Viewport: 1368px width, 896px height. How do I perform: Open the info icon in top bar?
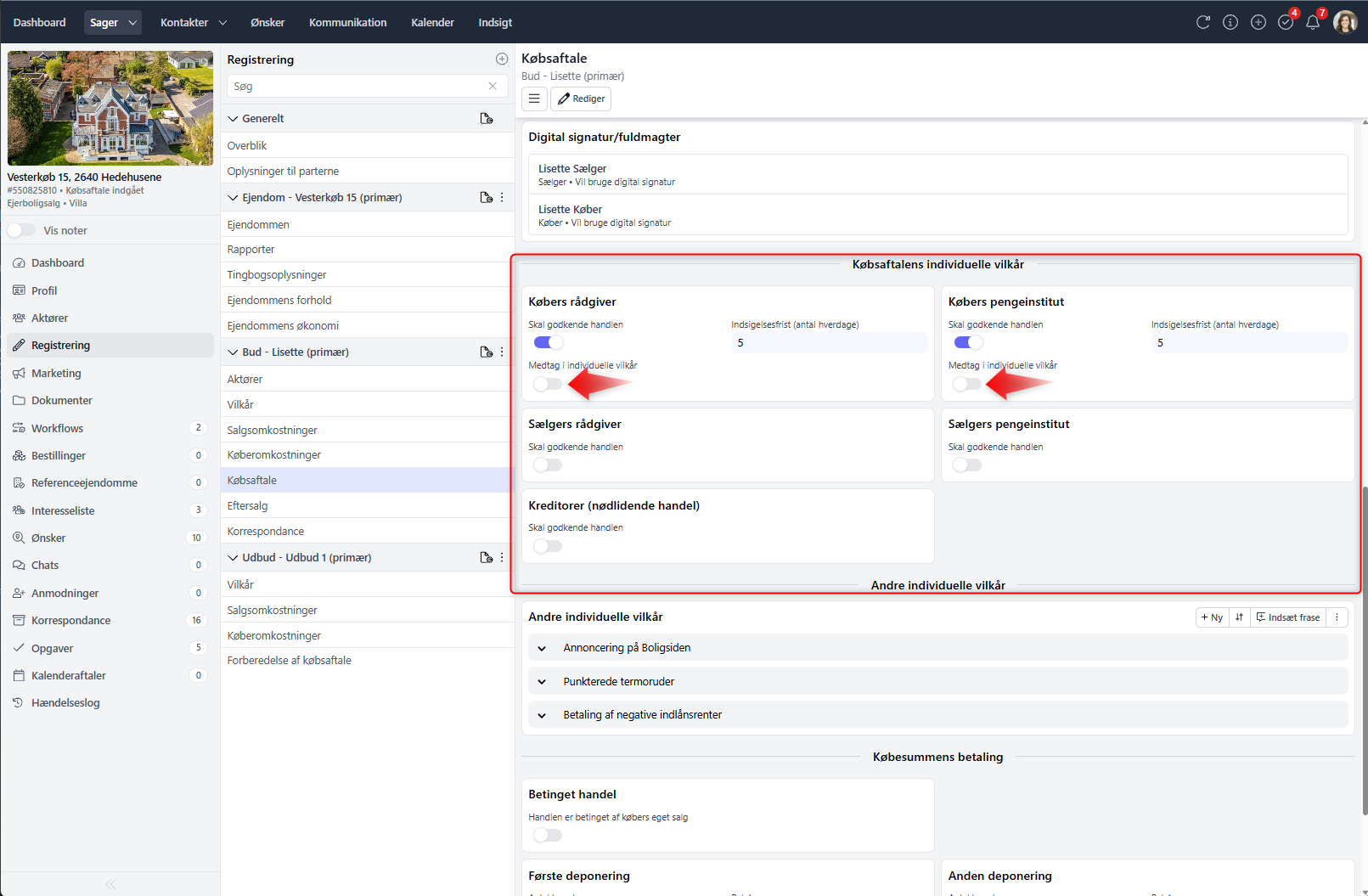coord(1230,23)
